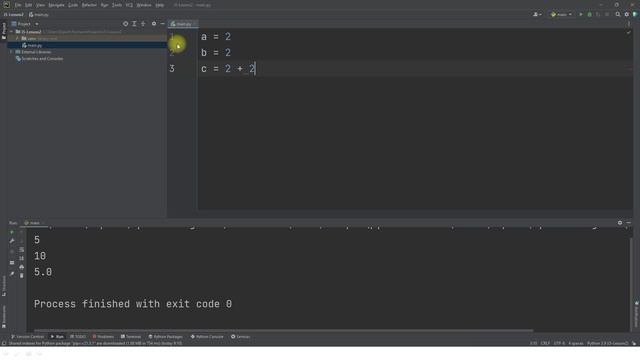Toggle soft-wrap in Run console

tap(22, 249)
